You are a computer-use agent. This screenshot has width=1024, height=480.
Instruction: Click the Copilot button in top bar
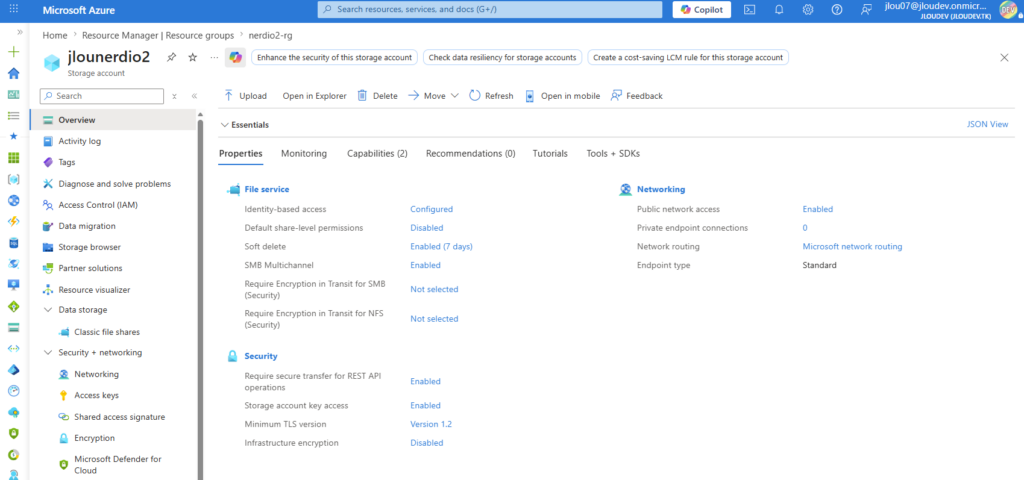click(702, 10)
